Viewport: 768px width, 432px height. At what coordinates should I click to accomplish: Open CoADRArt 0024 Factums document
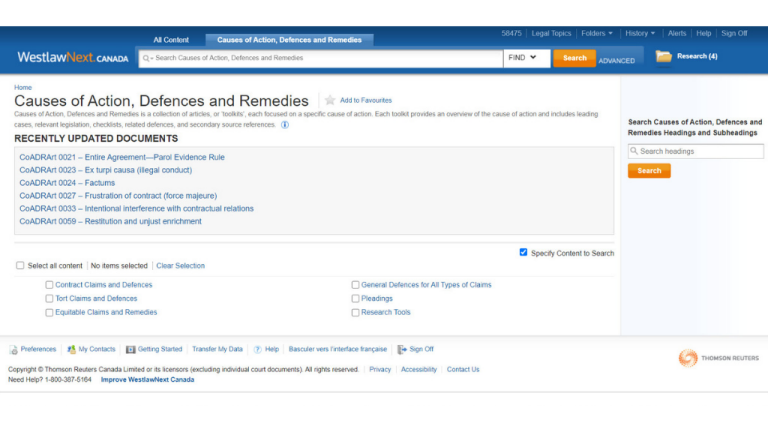click(67, 183)
